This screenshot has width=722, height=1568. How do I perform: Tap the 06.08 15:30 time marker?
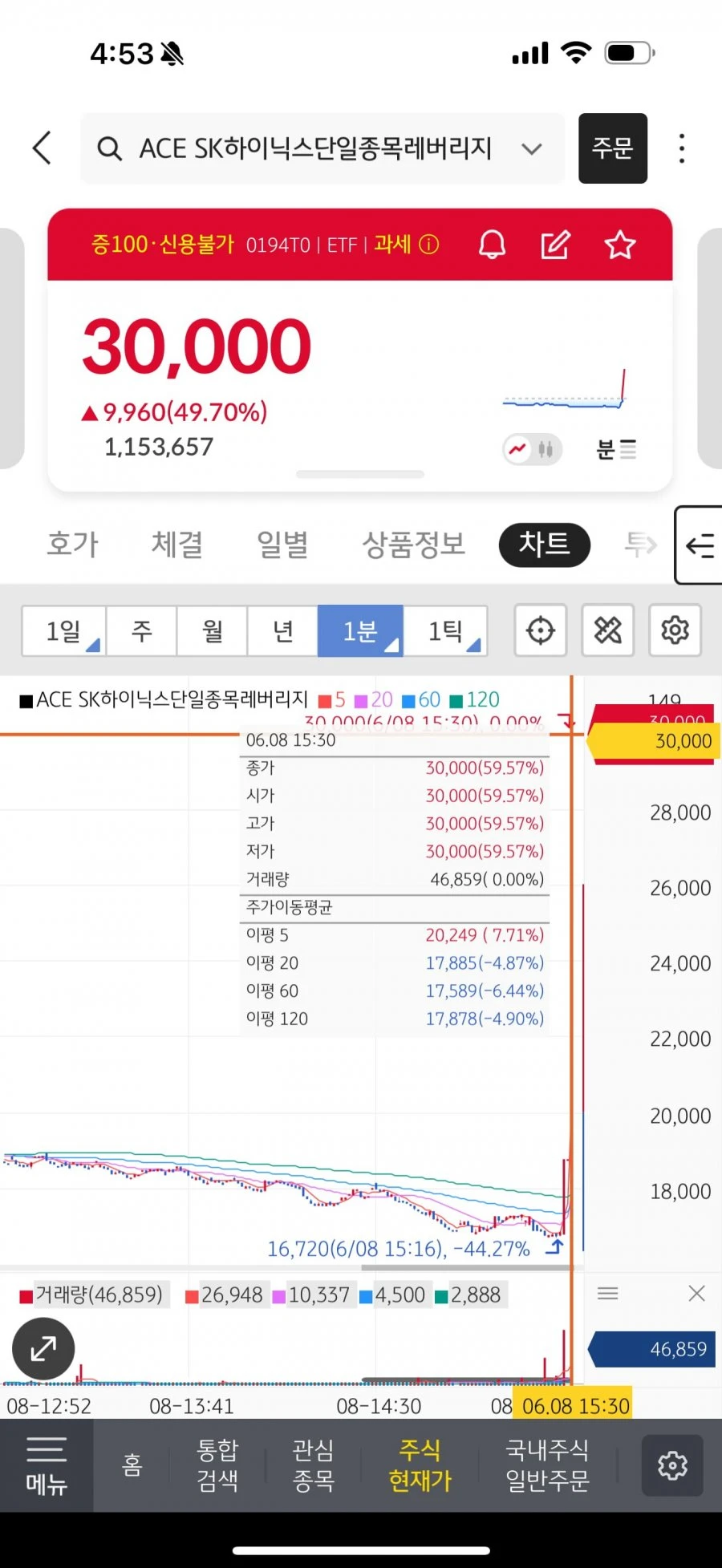pos(573,1405)
